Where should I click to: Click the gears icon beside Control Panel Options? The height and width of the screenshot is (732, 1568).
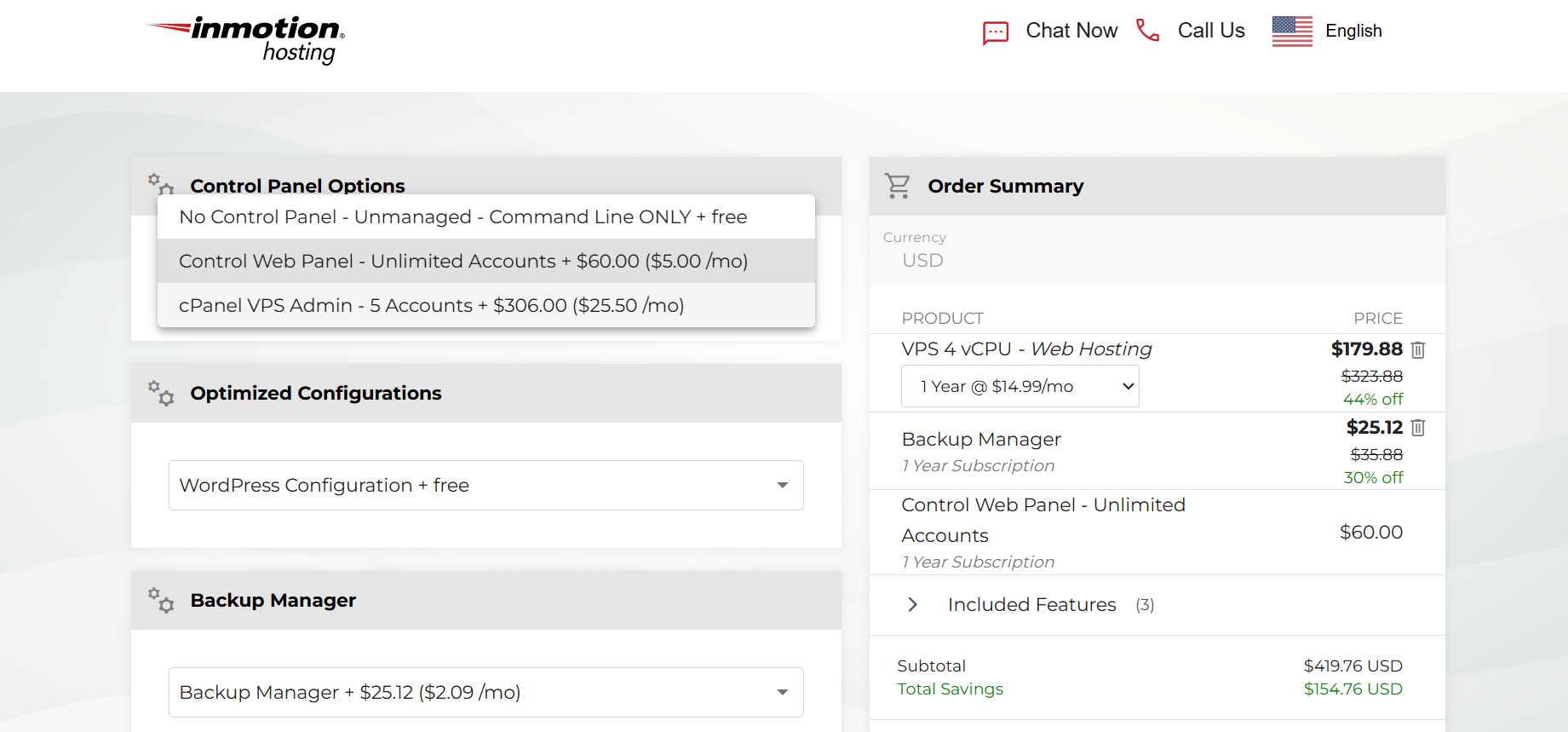pyautogui.click(x=161, y=183)
